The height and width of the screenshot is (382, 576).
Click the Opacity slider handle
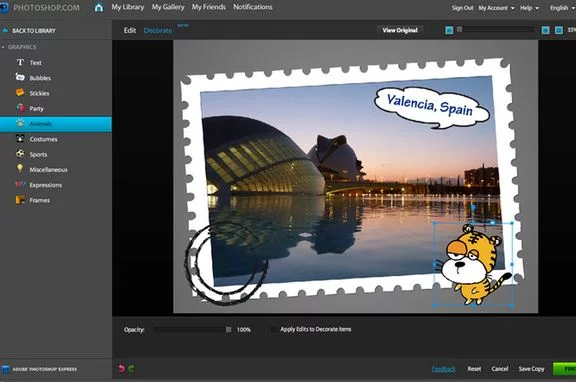point(228,329)
